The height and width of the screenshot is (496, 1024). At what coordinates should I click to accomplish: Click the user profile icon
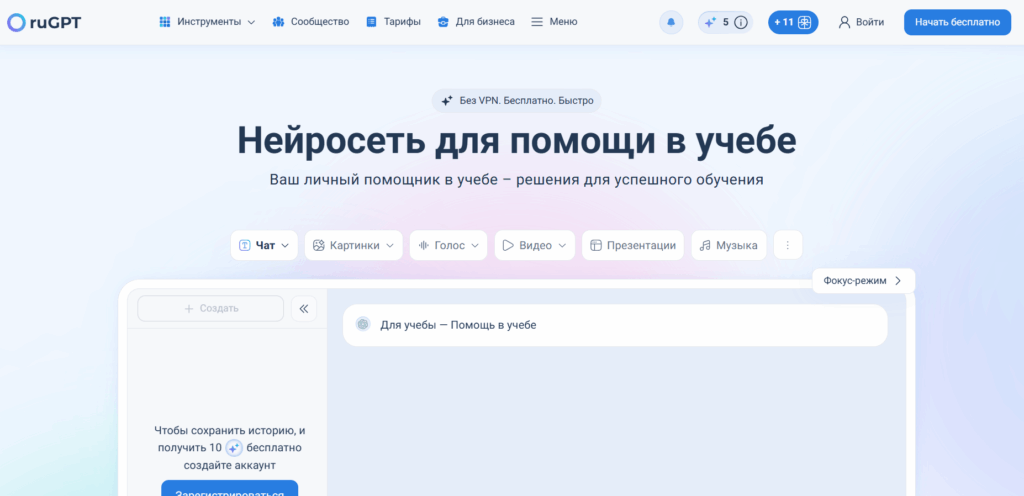(x=844, y=22)
